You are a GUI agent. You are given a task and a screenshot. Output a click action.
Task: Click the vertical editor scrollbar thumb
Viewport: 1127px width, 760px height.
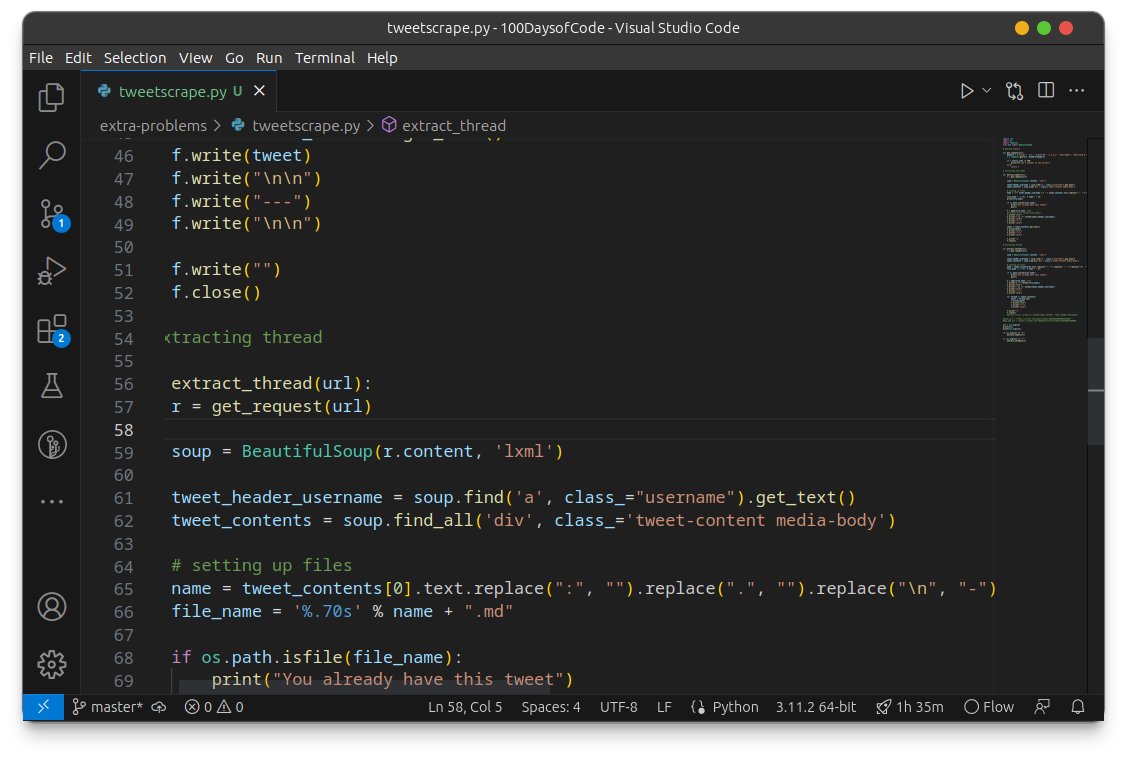[1095, 391]
